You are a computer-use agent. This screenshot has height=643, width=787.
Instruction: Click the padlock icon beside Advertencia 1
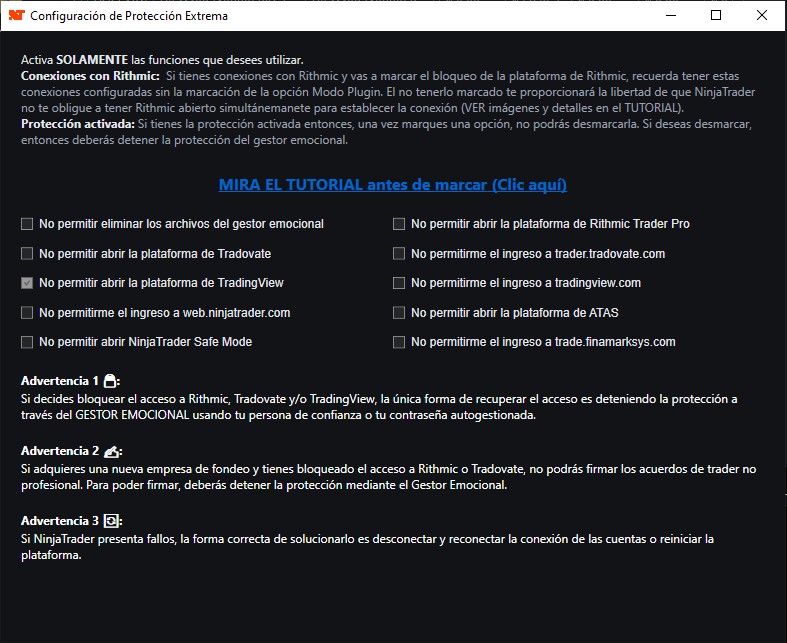pyautogui.click(x=111, y=381)
